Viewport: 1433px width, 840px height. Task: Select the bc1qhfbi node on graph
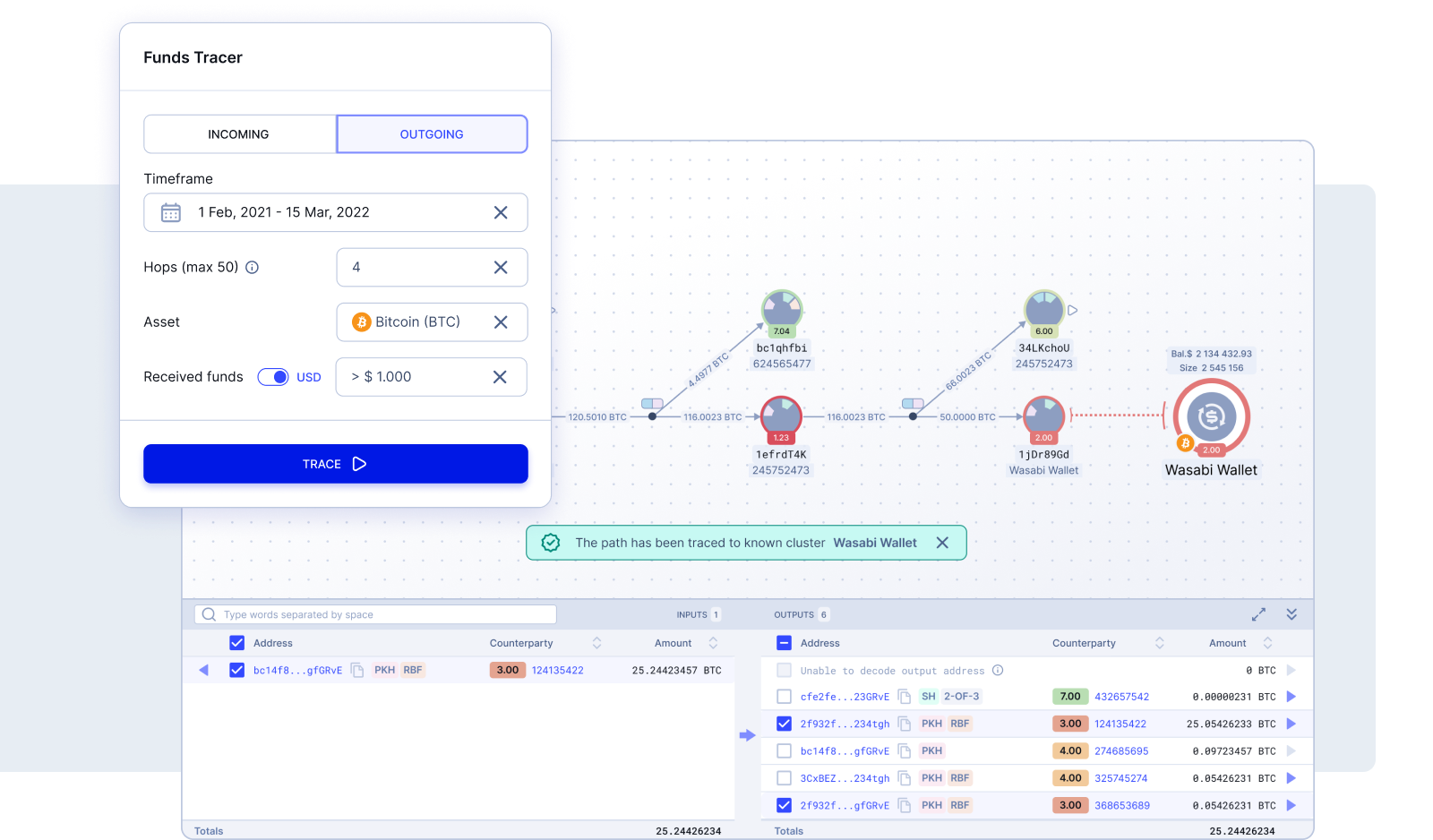point(782,311)
